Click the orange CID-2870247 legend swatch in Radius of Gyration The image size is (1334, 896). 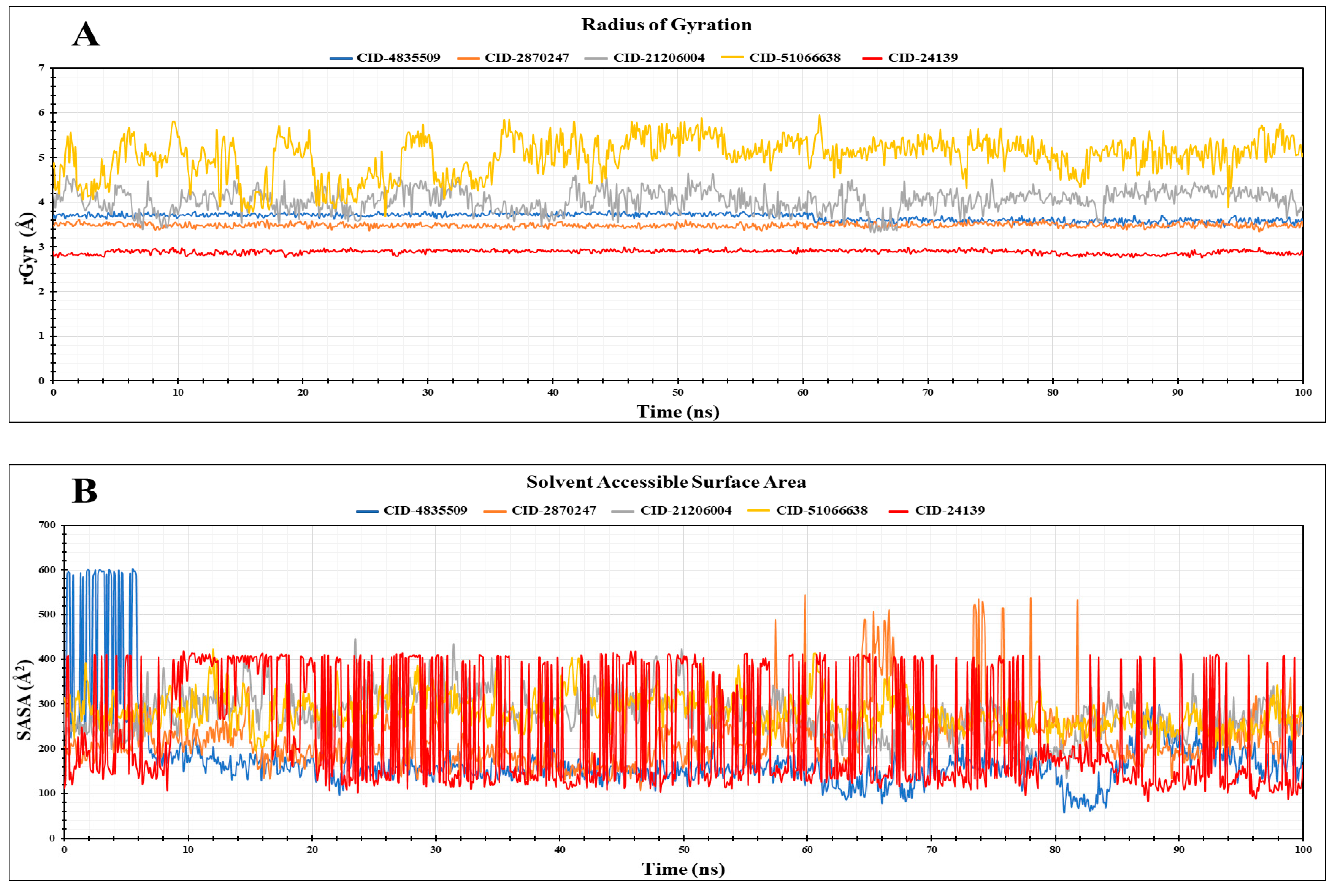pos(469,58)
